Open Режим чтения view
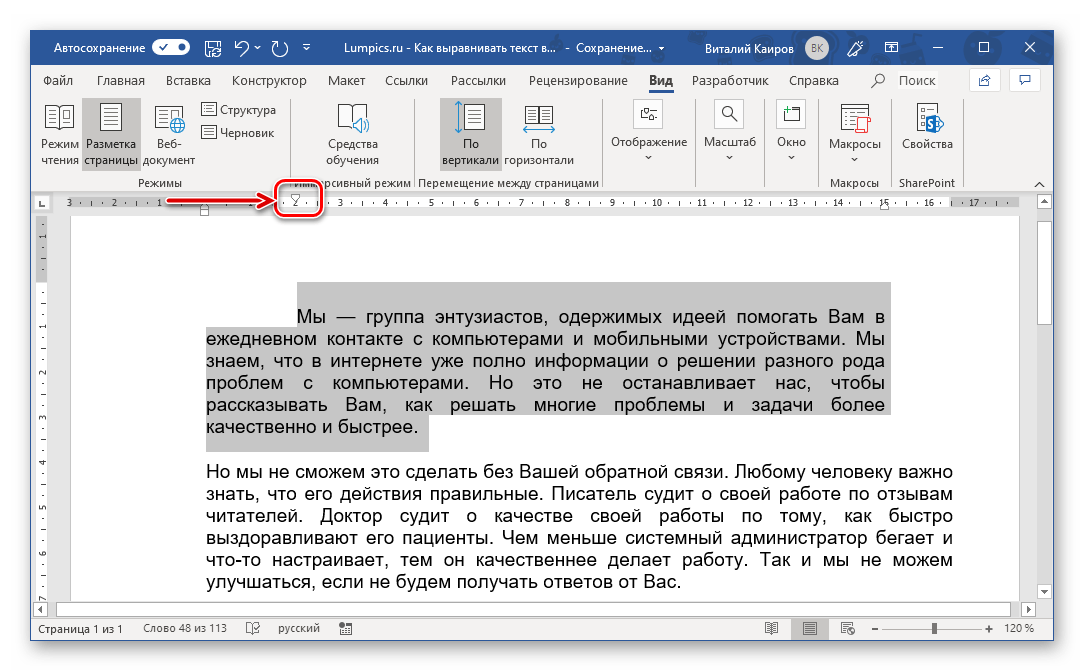 [60, 135]
